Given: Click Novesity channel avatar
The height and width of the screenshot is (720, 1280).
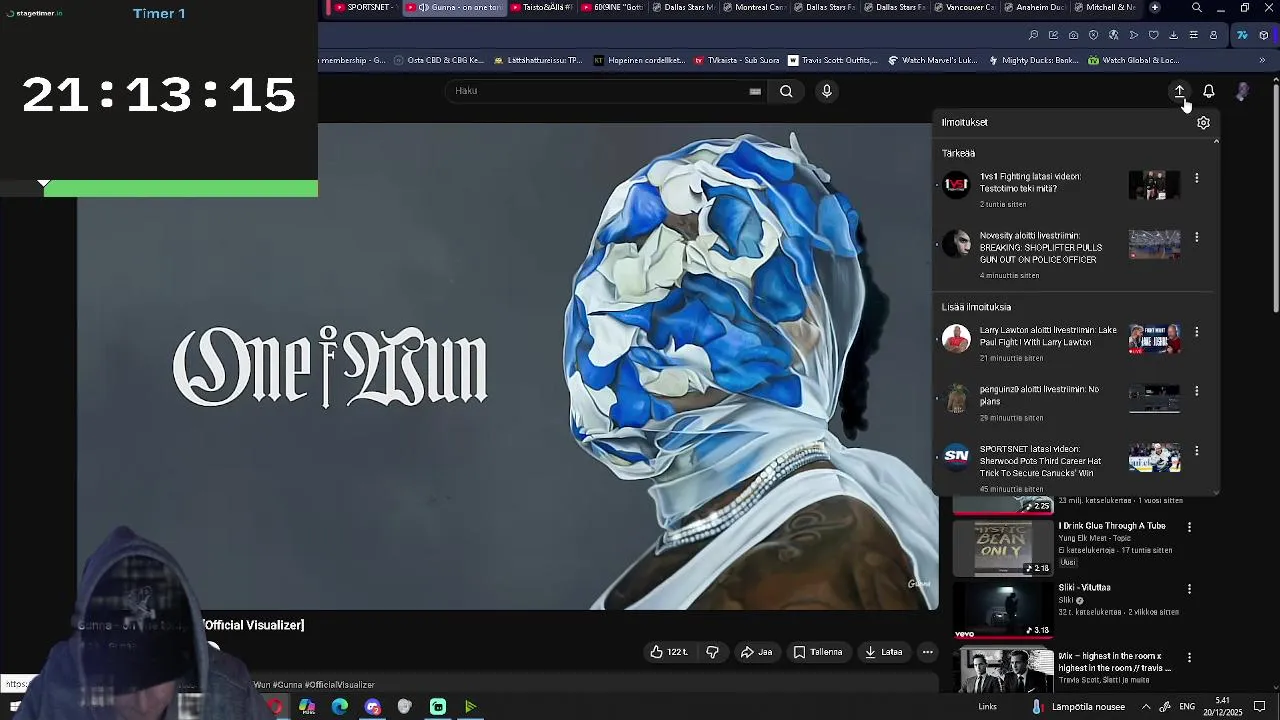Looking at the screenshot, I should (956, 243).
